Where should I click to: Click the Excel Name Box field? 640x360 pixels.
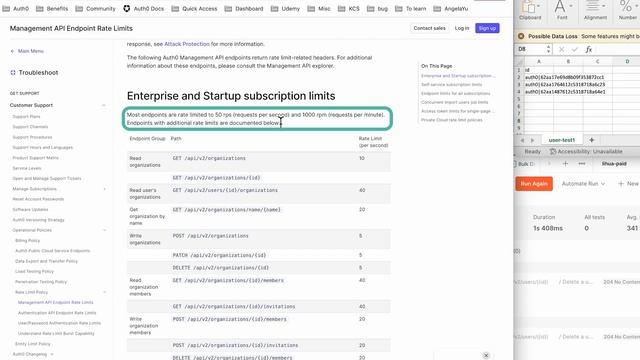pos(531,49)
